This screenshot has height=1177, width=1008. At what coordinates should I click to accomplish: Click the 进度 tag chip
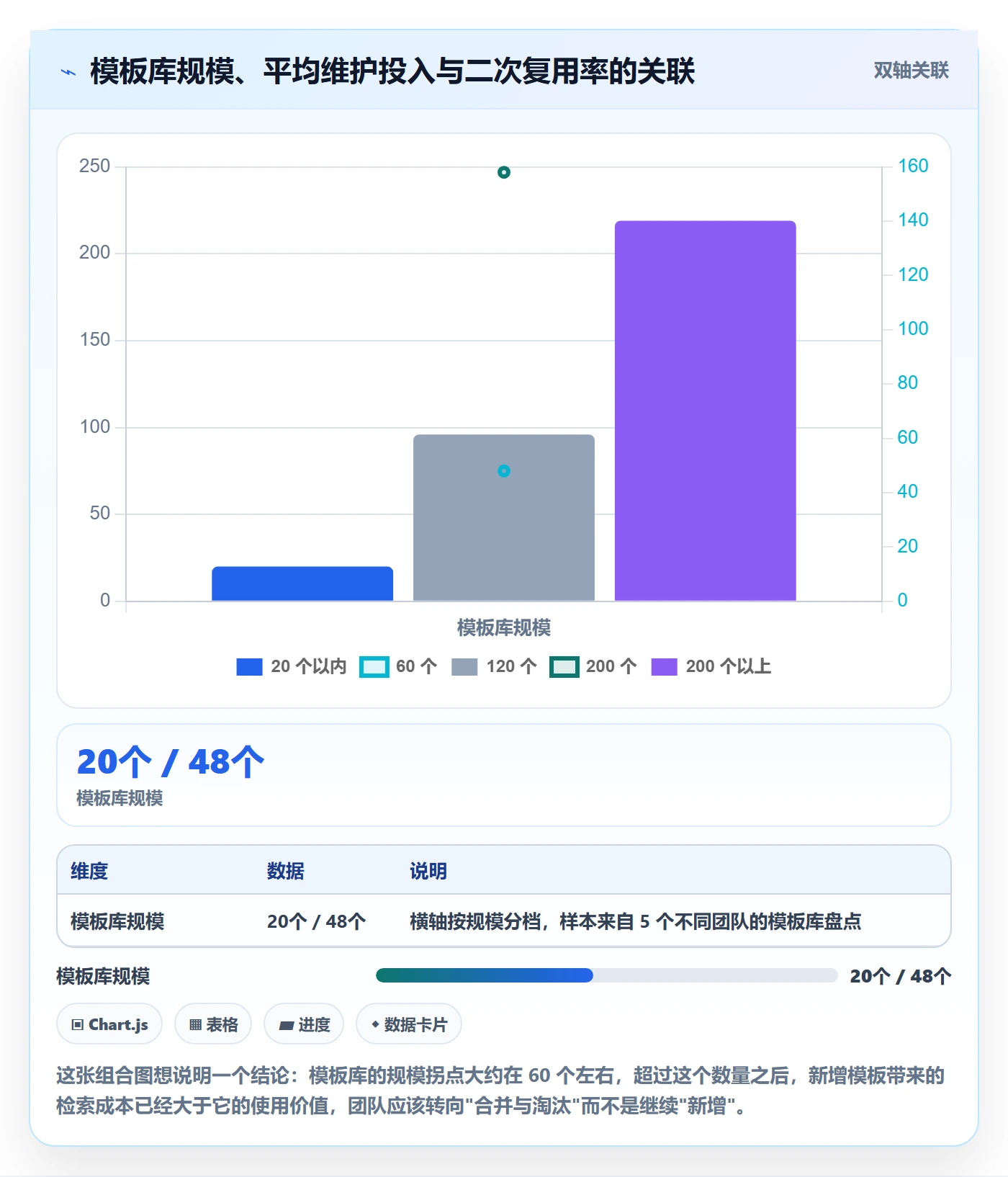click(x=304, y=1024)
